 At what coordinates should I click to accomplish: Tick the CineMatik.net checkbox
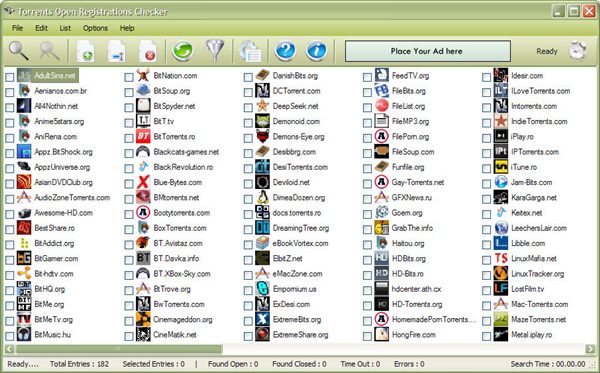pos(129,336)
